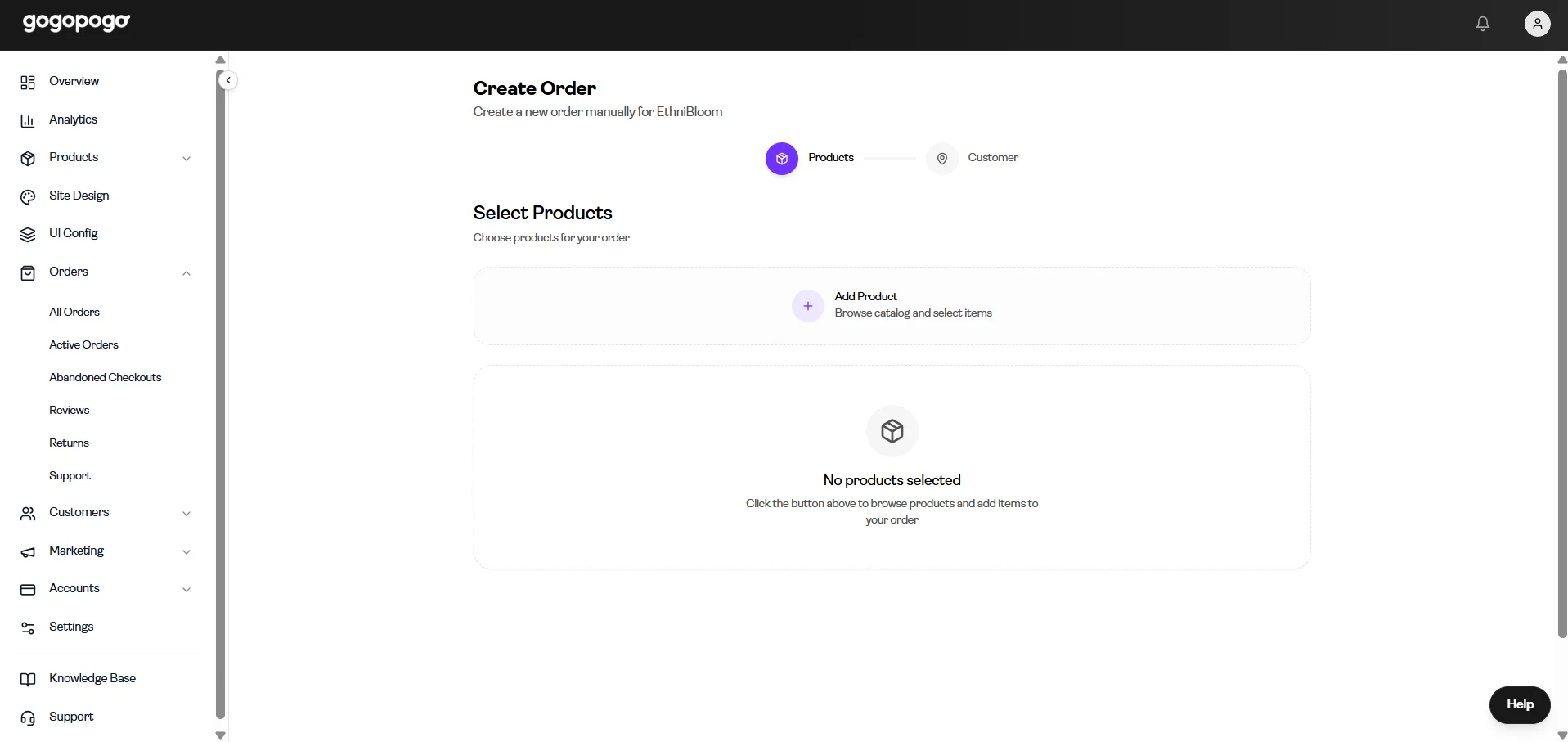Click the Products box icon in sidebar
Screen dimensions: 1568x742
(28, 158)
